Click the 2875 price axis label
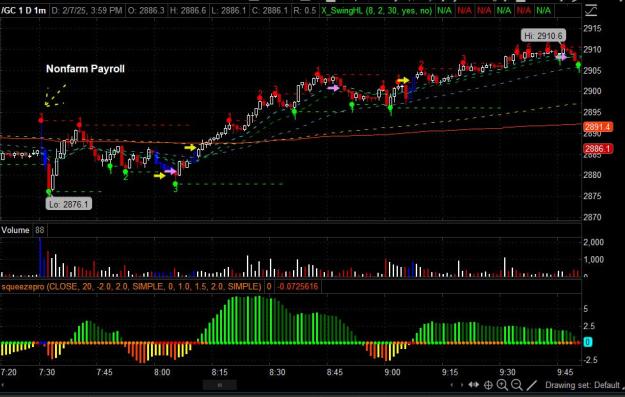625x397 pixels. point(592,197)
